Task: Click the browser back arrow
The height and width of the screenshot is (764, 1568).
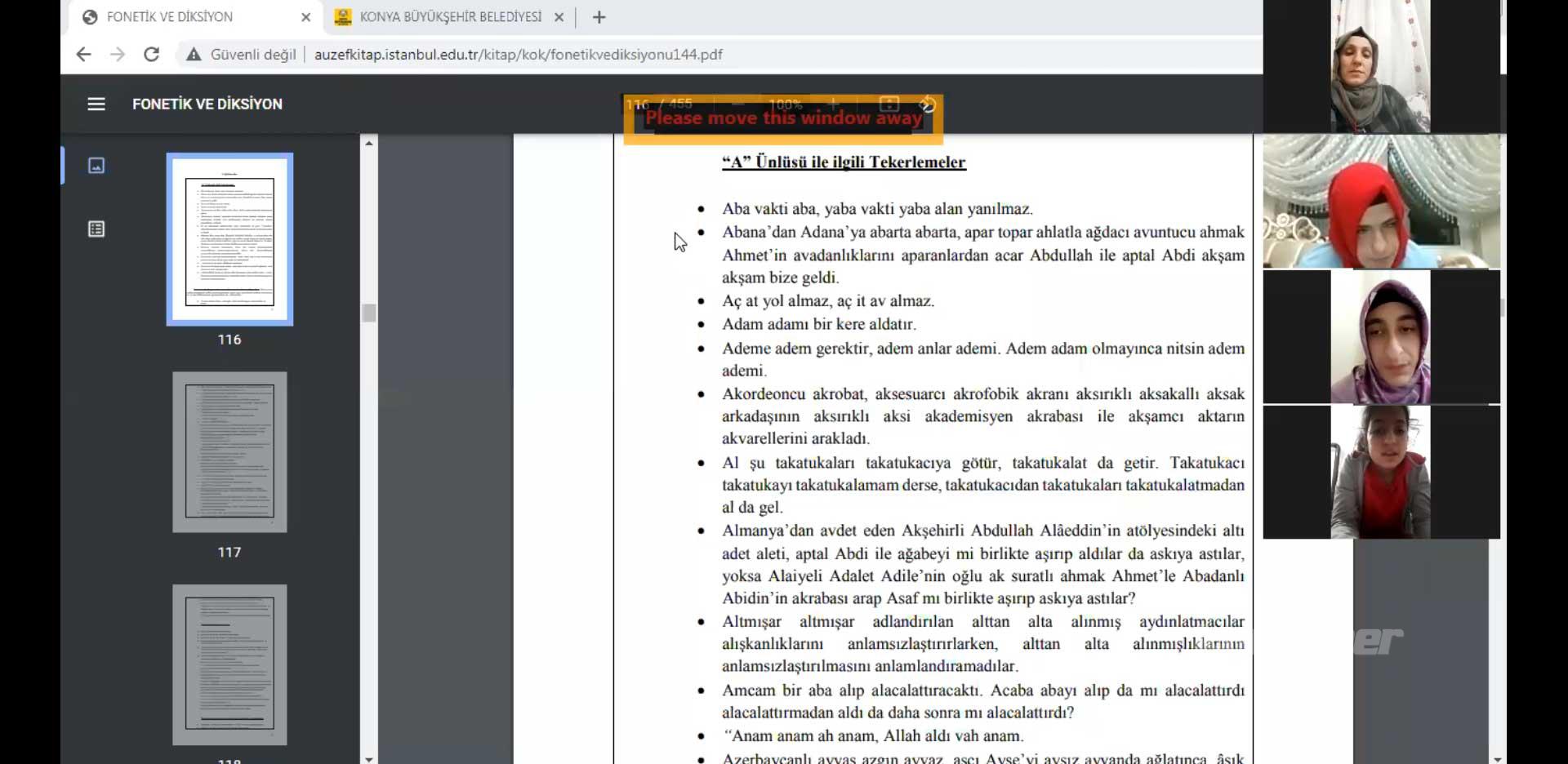Action: (x=83, y=55)
